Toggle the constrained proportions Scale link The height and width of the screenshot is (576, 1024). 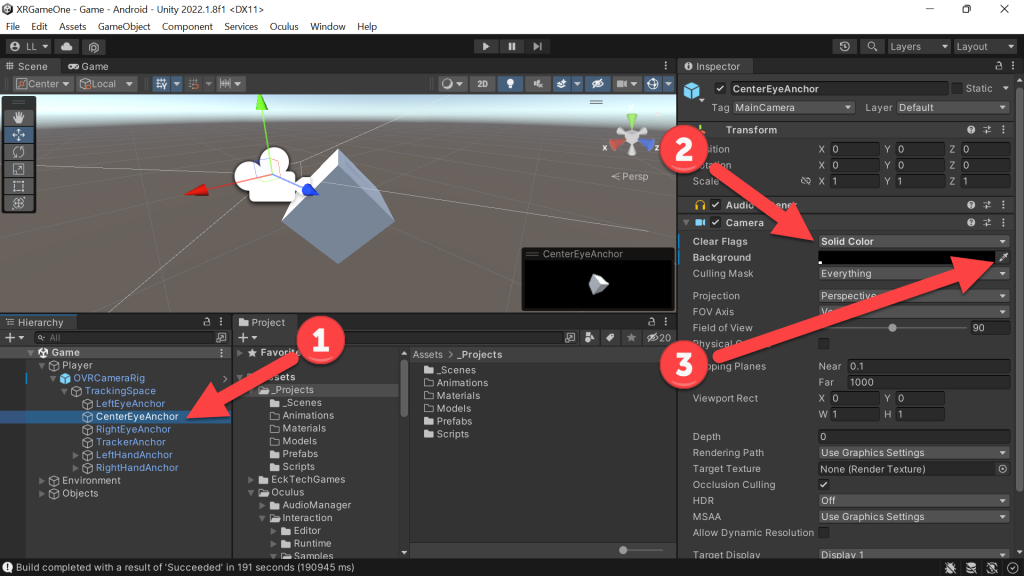click(805, 181)
